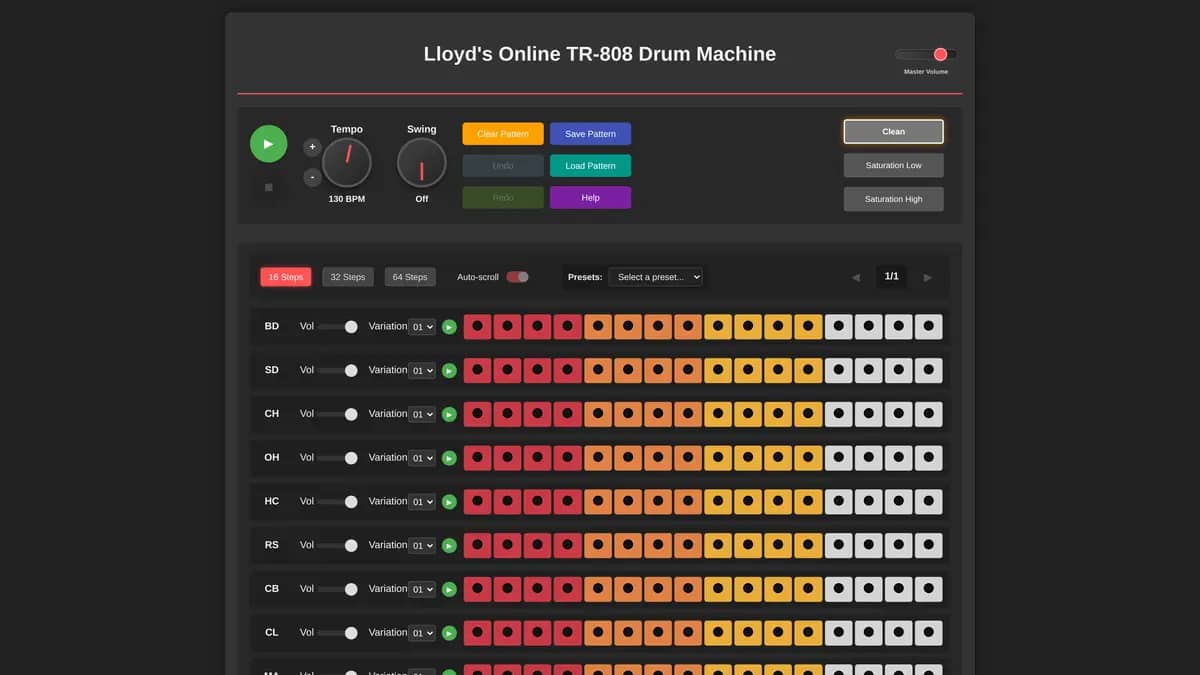Image resolution: width=1200 pixels, height=675 pixels.
Task: Preview the HC sound with its play icon
Action: tap(449, 502)
